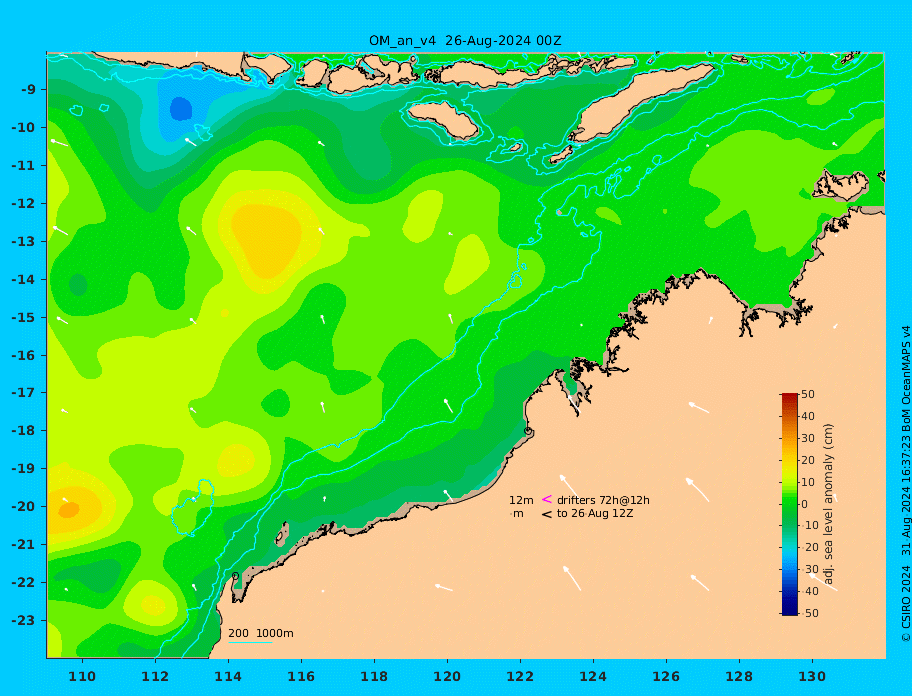Click the latitude axis label -20
The width and height of the screenshot is (912, 696).
tap(23, 506)
